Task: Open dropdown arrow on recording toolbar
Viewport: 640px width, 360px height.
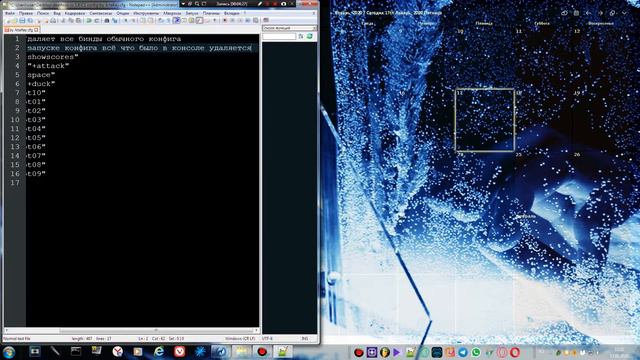Action: click(183, 4)
